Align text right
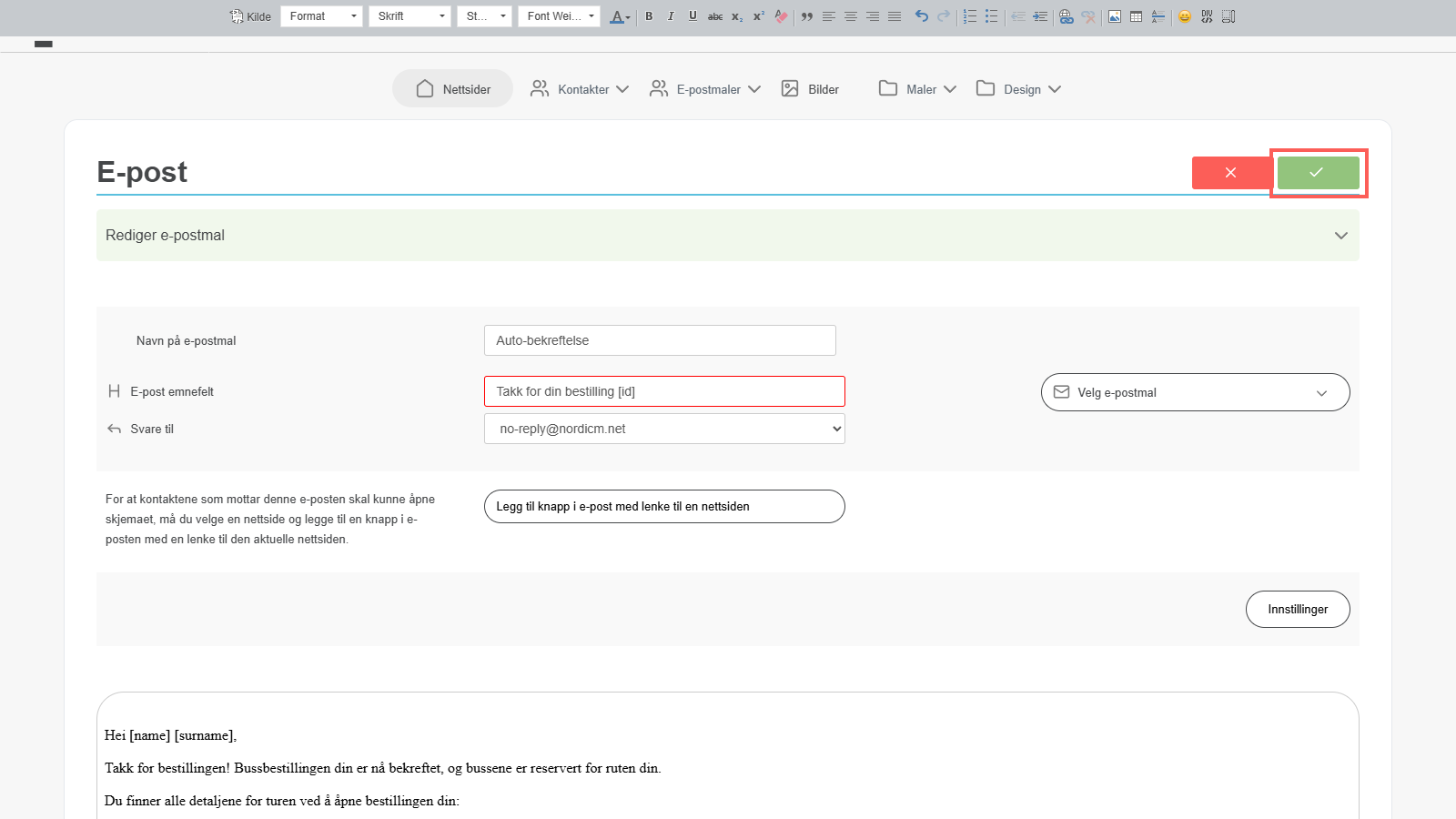 [873, 16]
